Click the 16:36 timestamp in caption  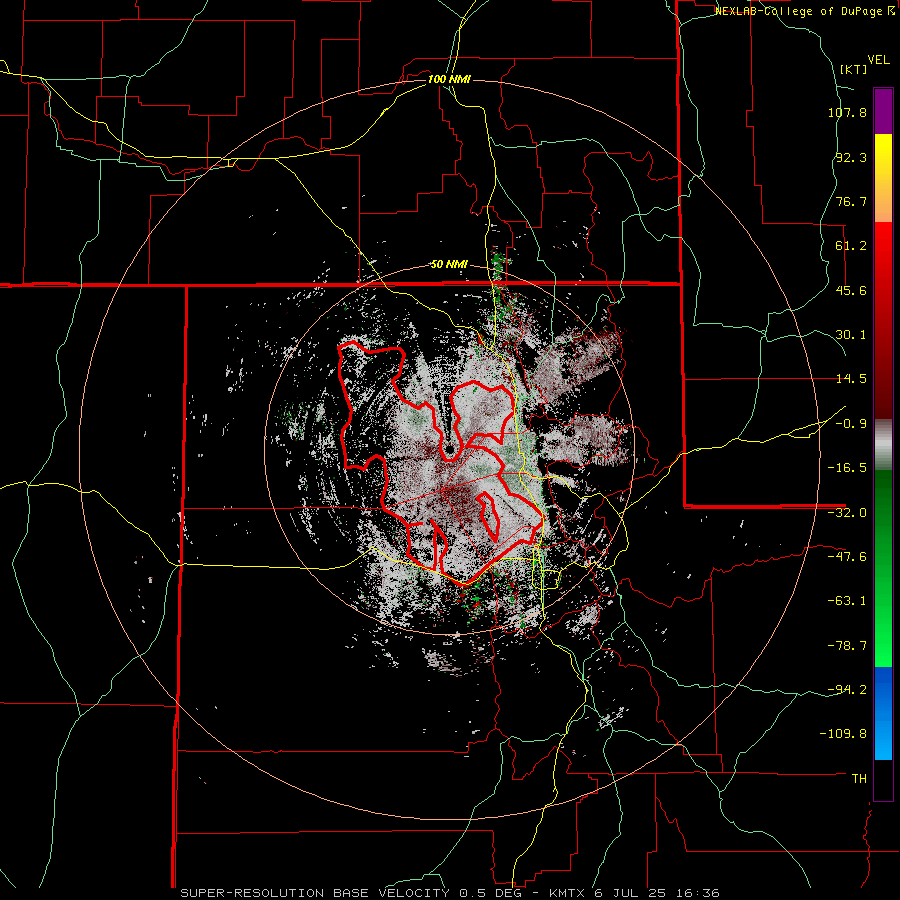click(x=697, y=893)
